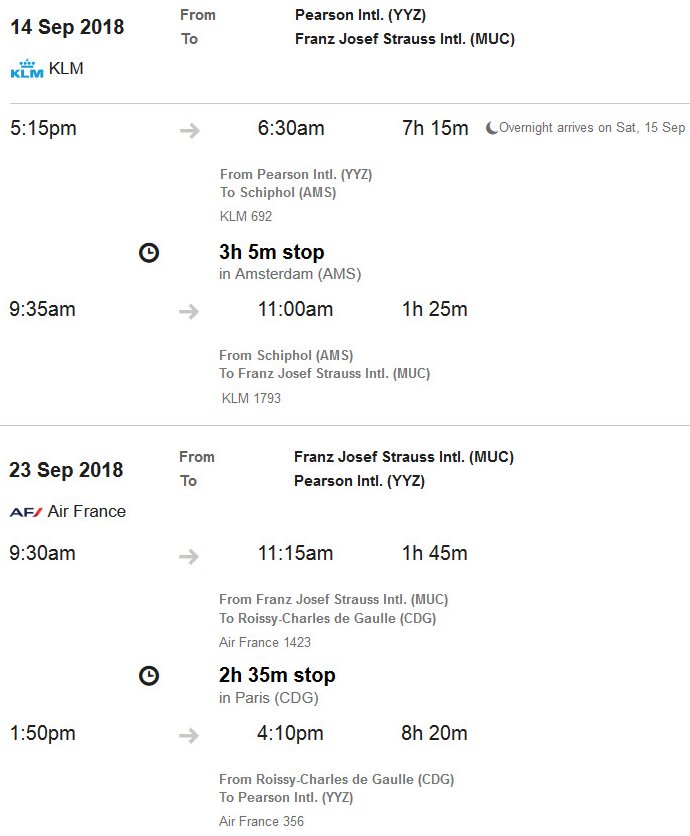
Task: Click the Air France 1423 flight number
Action: [x=265, y=642]
